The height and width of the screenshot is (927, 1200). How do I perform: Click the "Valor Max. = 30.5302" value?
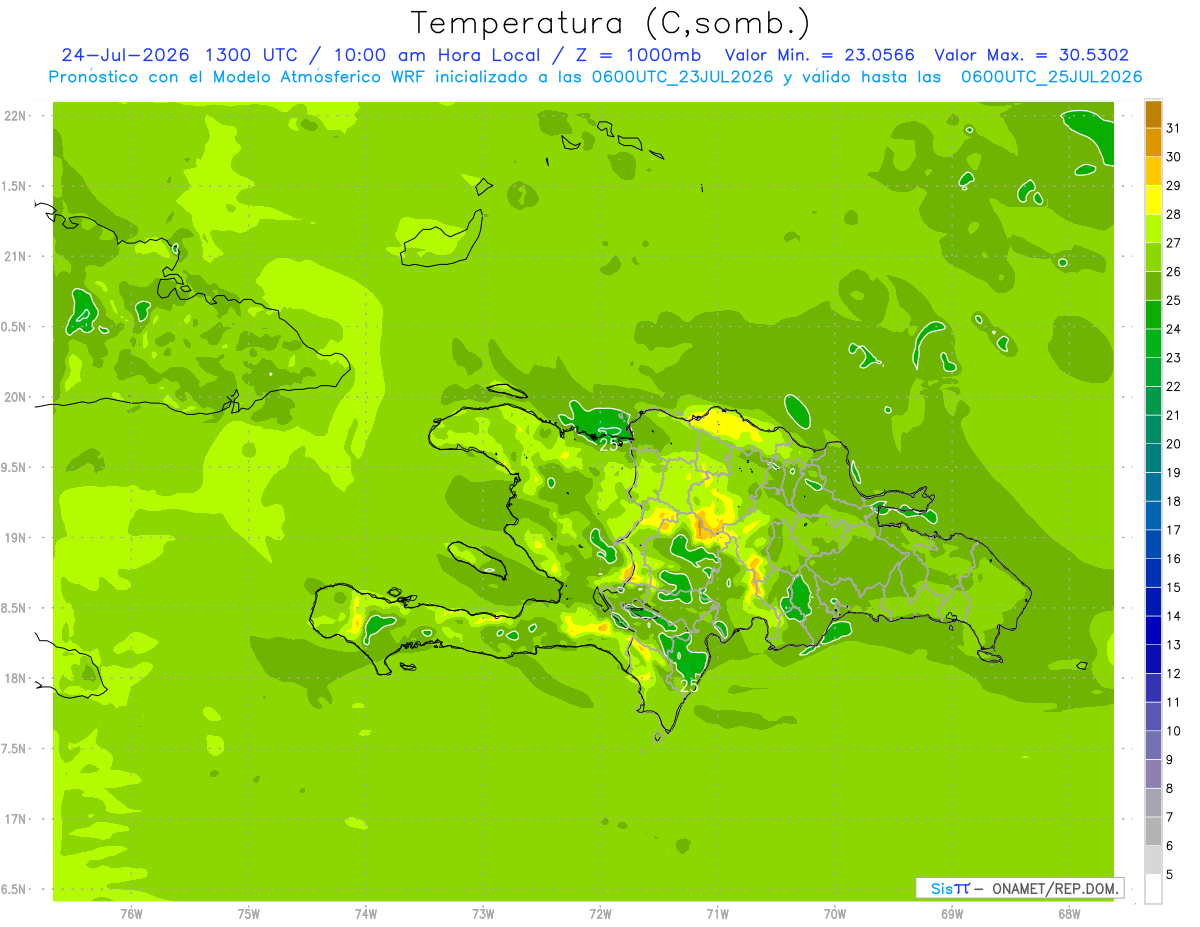pyautogui.click(x=1032, y=55)
